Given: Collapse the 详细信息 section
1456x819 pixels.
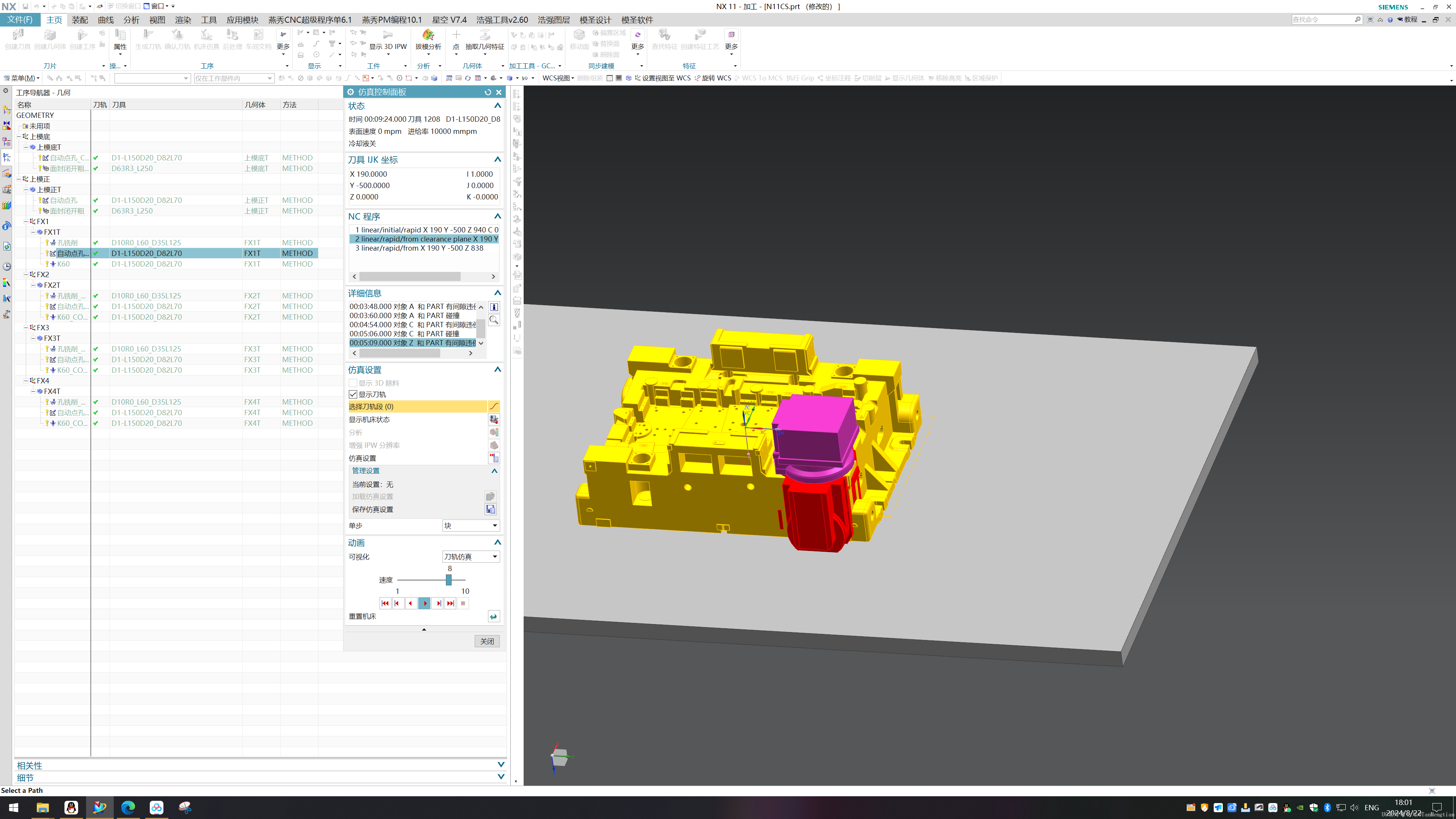Looking at the screenshot, I should [497, 293].
